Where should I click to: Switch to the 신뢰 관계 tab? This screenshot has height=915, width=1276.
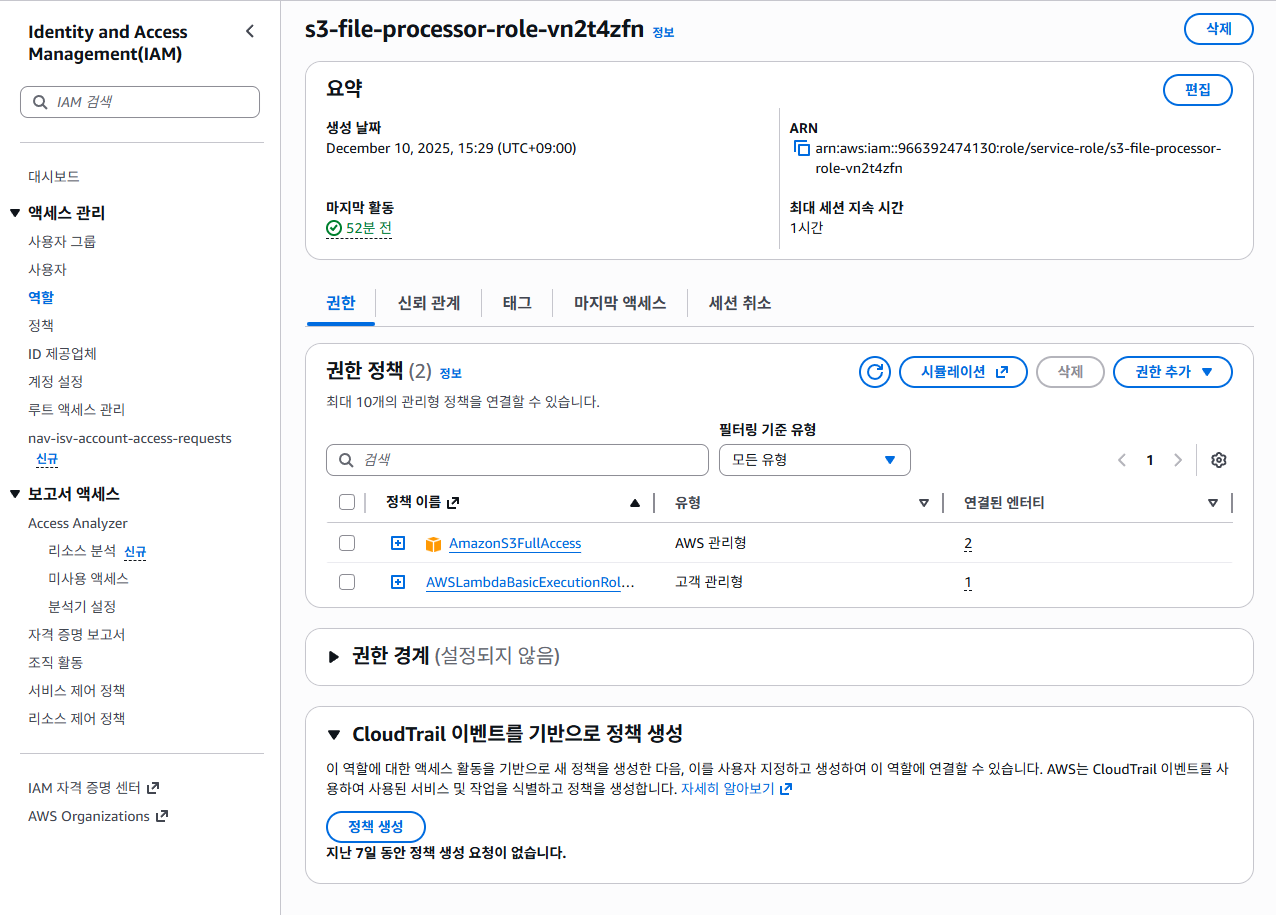[429, 303]
